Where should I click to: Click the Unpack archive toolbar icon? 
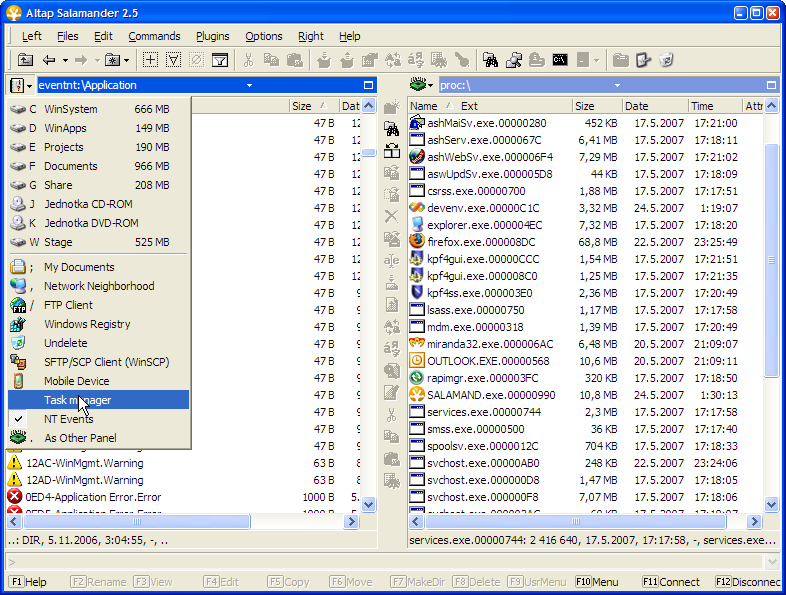click(347, 61)
